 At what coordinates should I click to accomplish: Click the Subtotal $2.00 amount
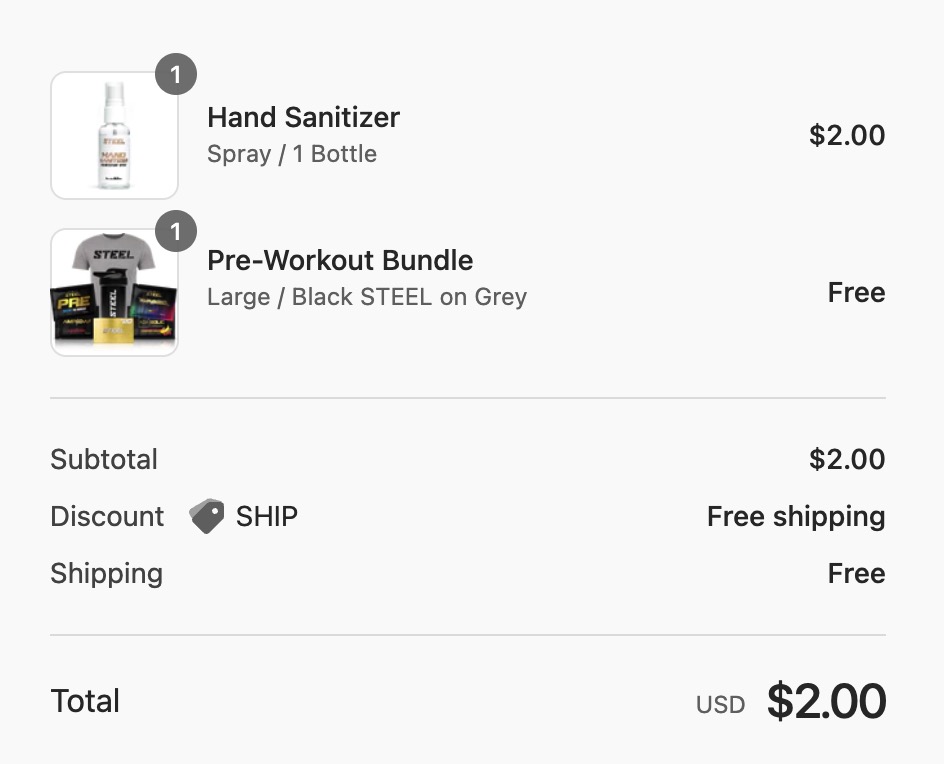[x=847, y=459]
